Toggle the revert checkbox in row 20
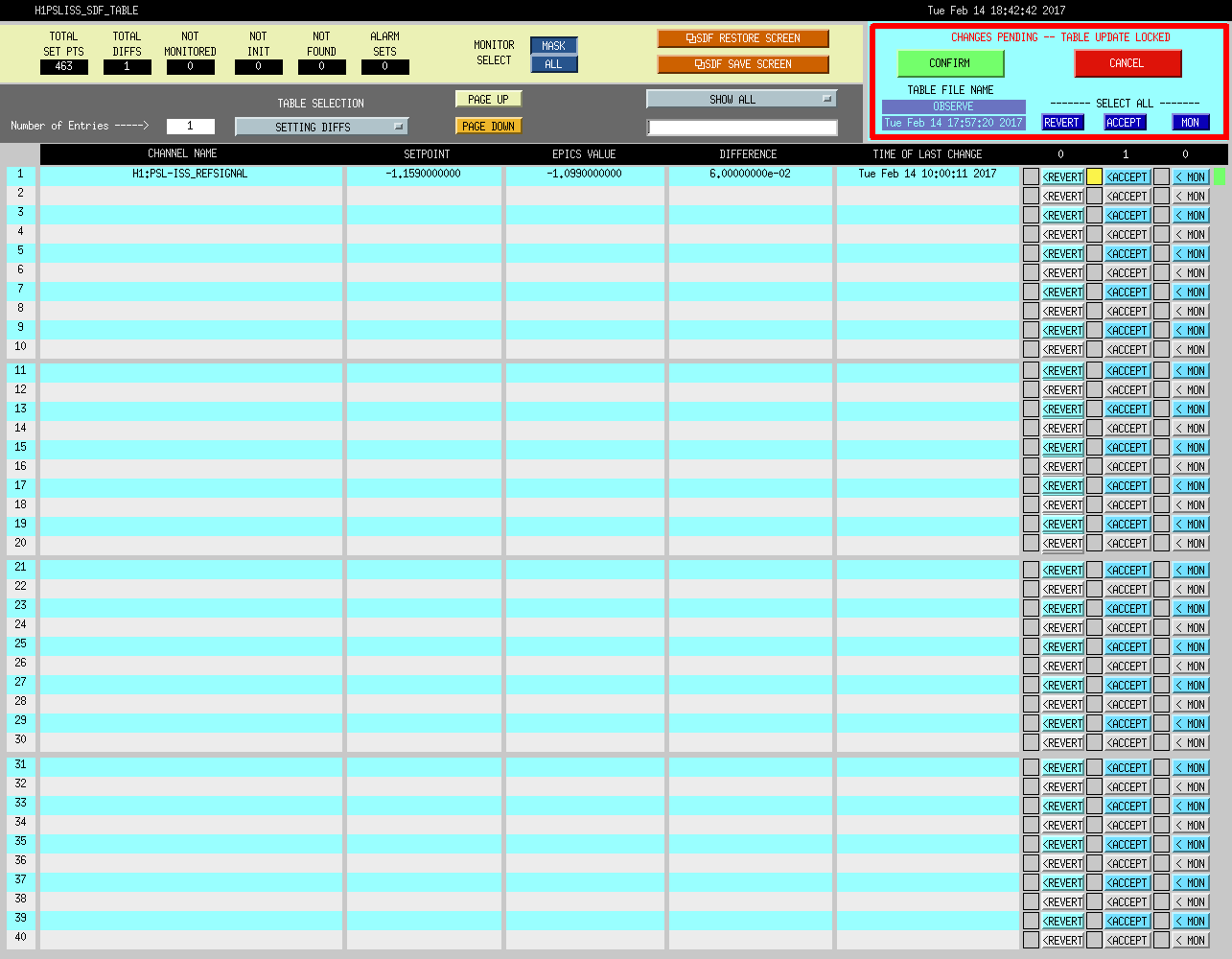This screenshot has width=1232, height=959. click(x=1031, y=543)
